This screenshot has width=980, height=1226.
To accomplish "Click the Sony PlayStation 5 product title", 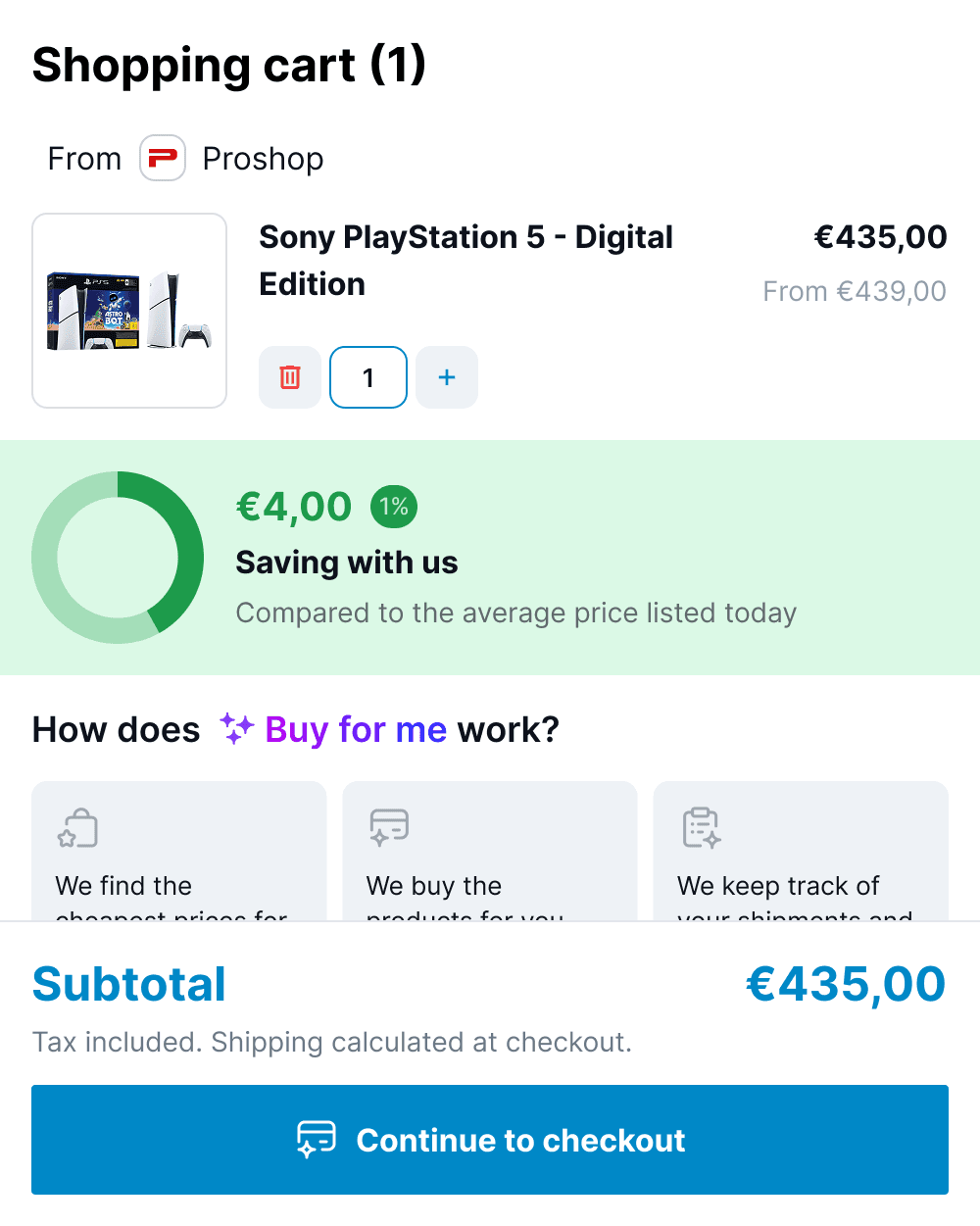I will click(x=465, y=261).
